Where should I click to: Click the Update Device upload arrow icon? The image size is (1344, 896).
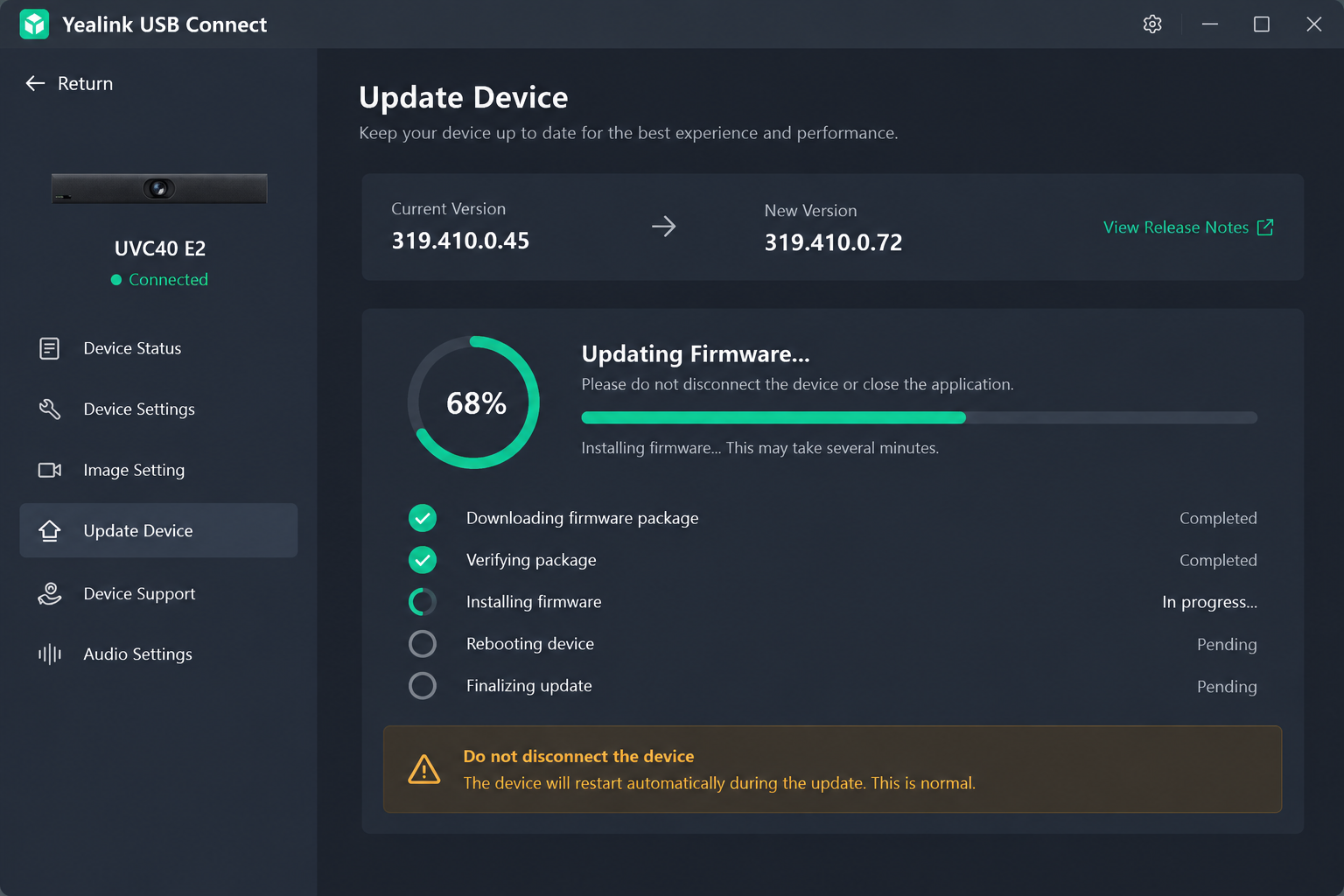coord(50,530)
